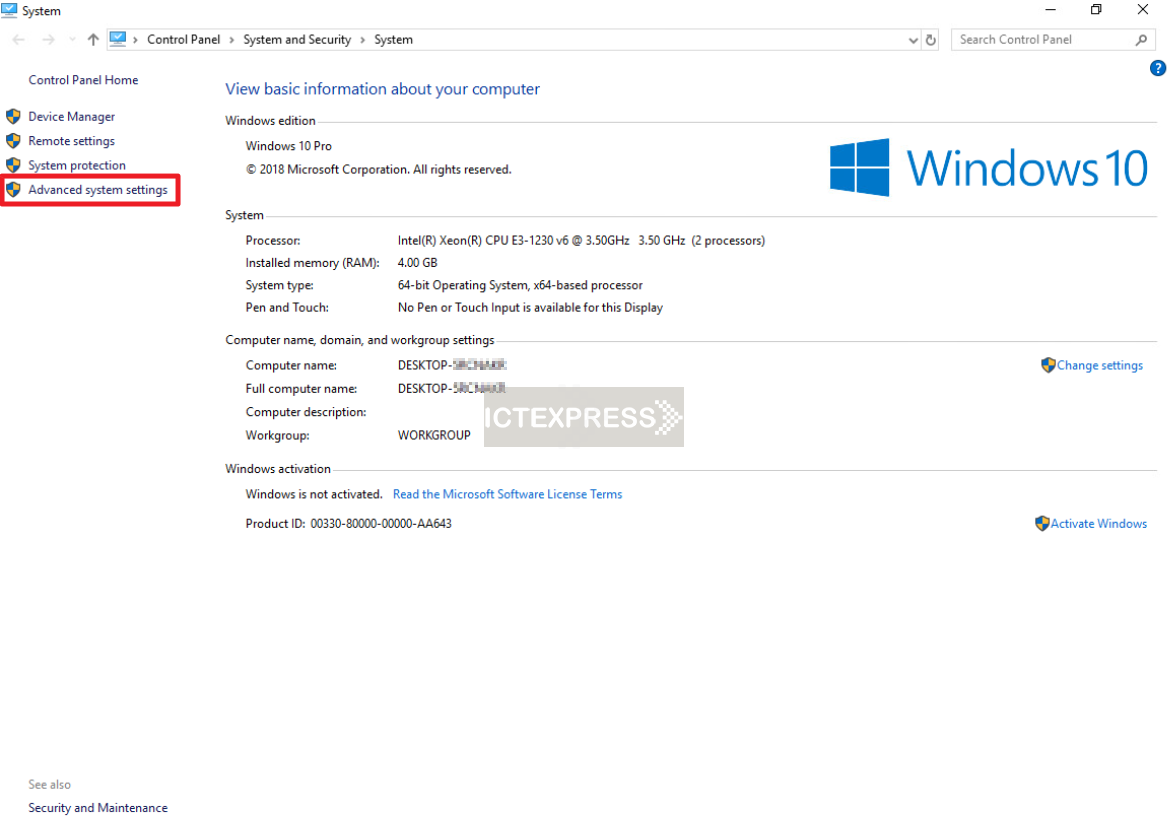Go up one level with Up arrow
Screen dimensions: 1168x834
(93, 40)
